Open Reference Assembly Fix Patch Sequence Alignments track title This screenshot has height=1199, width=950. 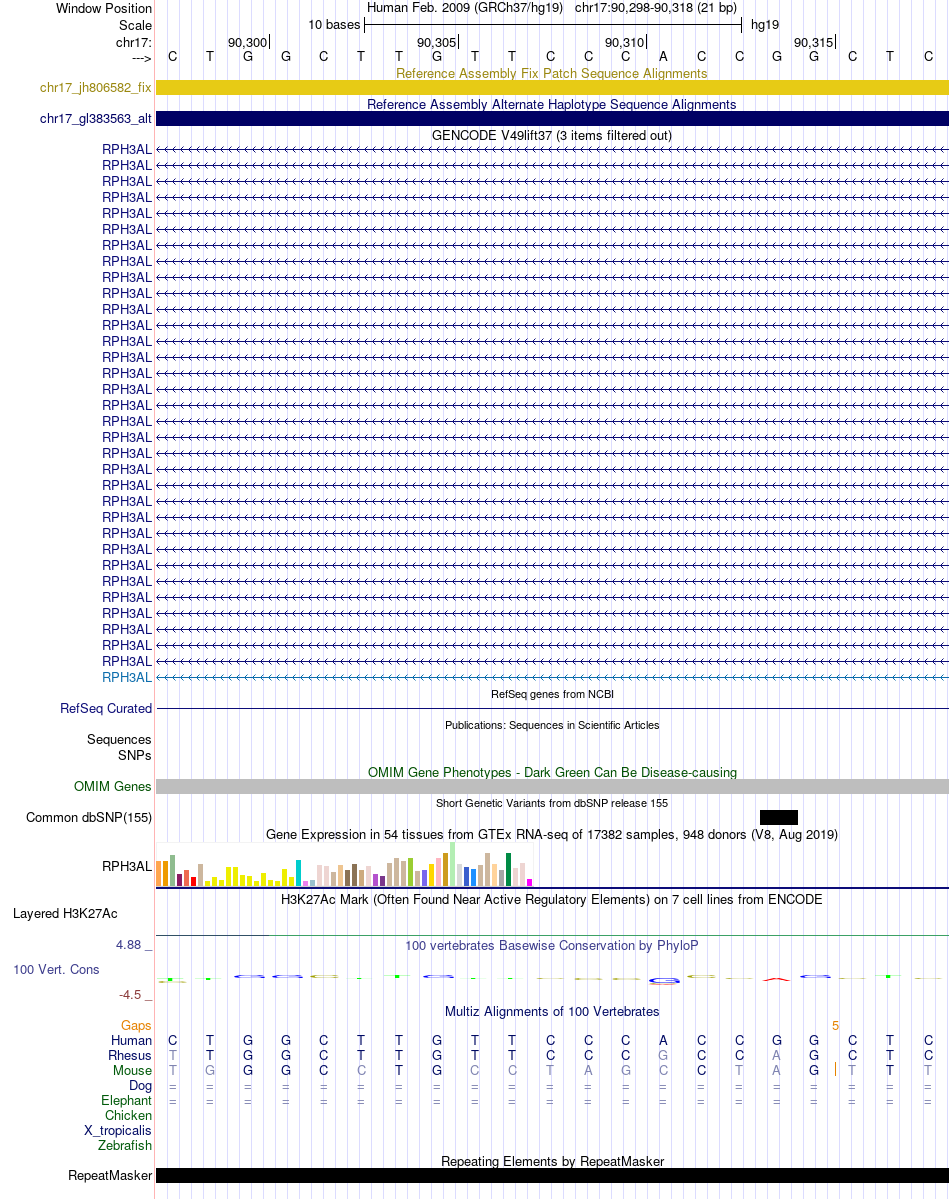[x=551, y=73]
